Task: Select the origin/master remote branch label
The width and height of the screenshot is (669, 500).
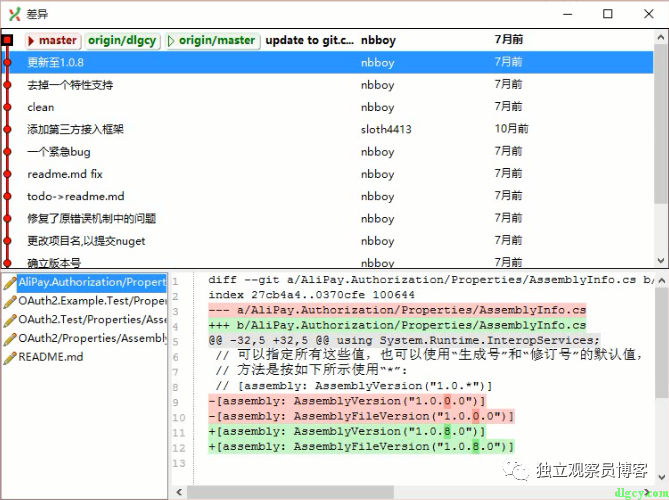Action: [212, 41]
